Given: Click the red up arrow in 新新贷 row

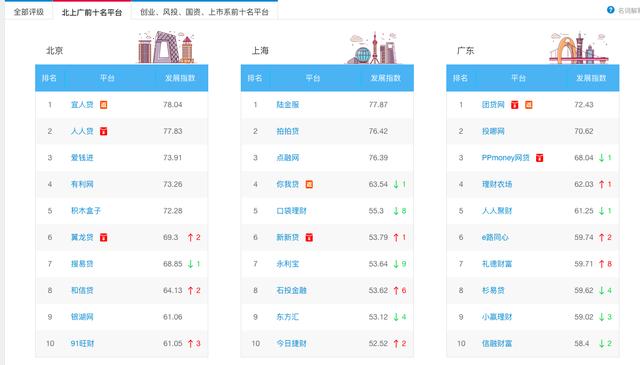Looking at the screenshot, I should [x=396, y=237].
